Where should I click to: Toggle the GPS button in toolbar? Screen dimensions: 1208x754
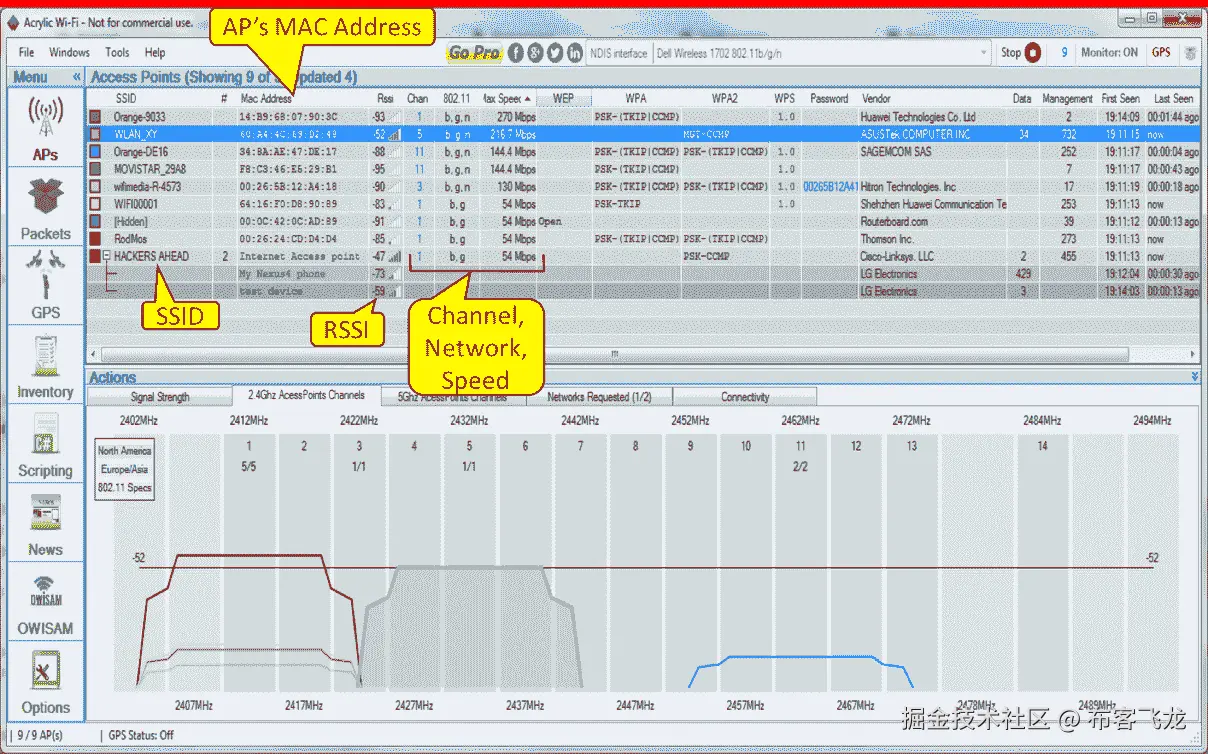coord(1161,53)
